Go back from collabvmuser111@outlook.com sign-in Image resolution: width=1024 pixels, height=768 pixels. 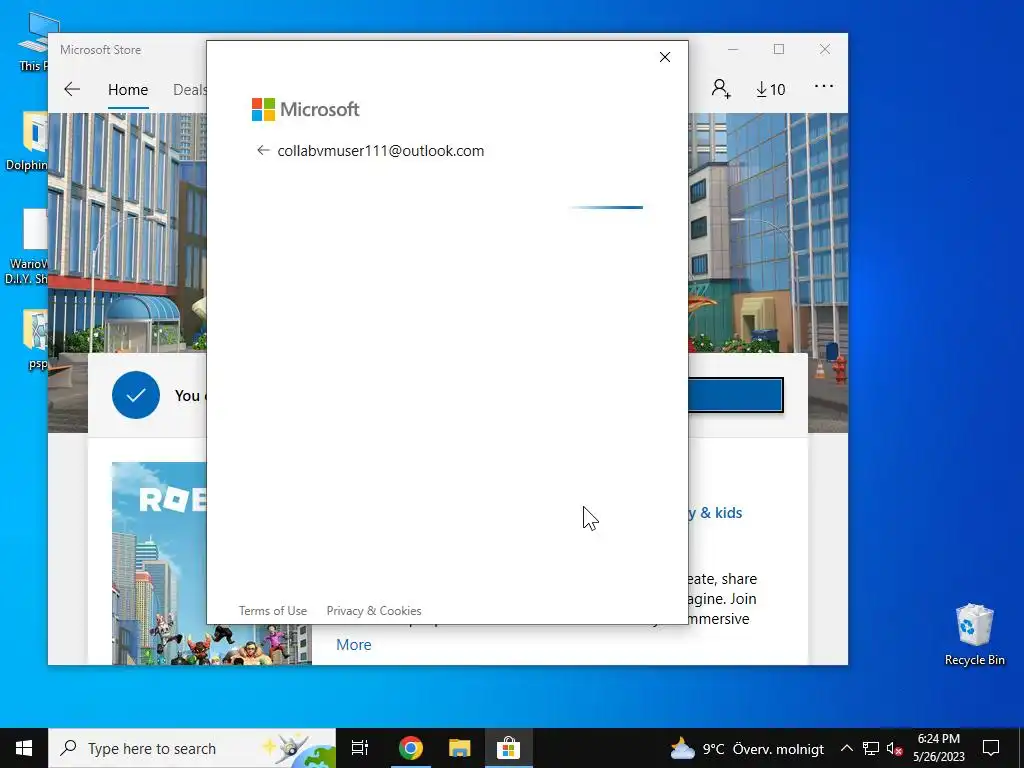pyautogui.click(x=263, y=151)
